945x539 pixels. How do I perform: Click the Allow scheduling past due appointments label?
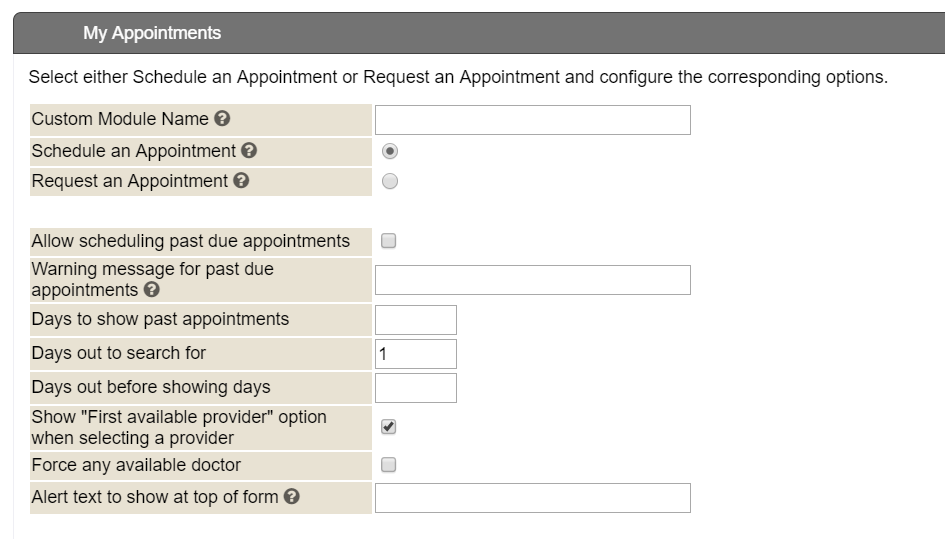pos(191,241)
